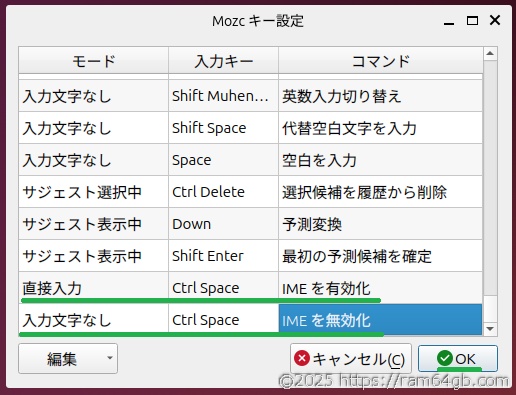516x395 pixels.
Task: Sort by the 入力キー column header
Action: click(x=223, y=61)
